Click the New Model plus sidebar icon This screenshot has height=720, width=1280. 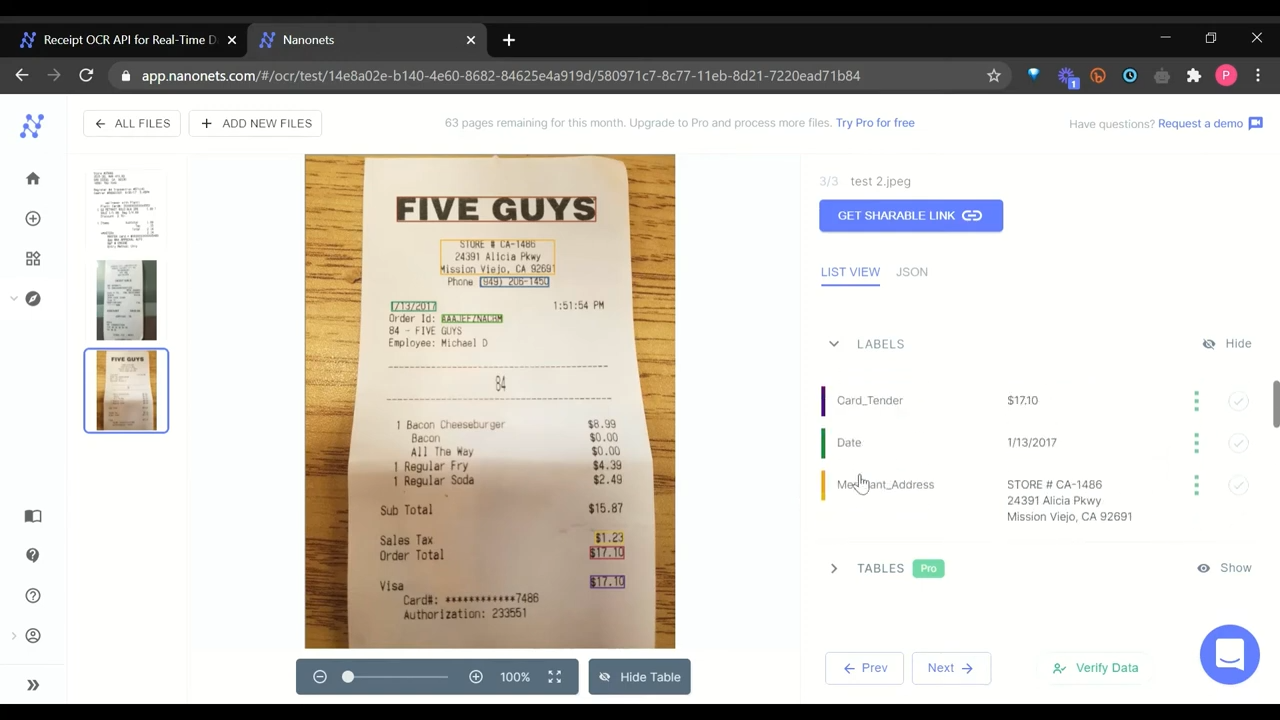[33, 218]
